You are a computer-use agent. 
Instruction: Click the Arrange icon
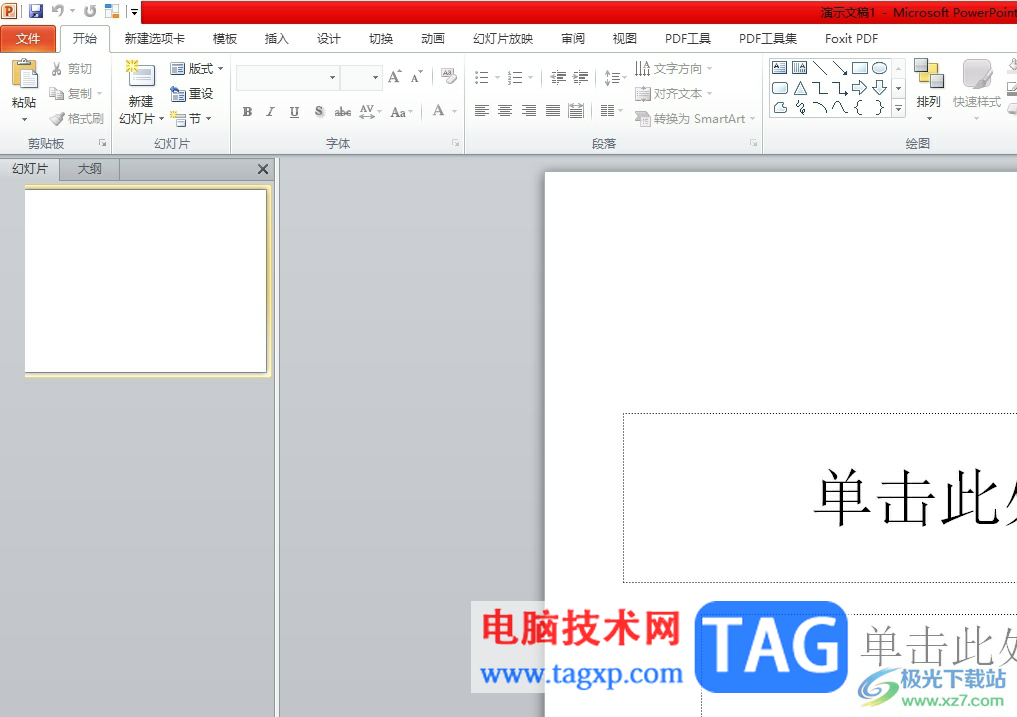point(928,73)
